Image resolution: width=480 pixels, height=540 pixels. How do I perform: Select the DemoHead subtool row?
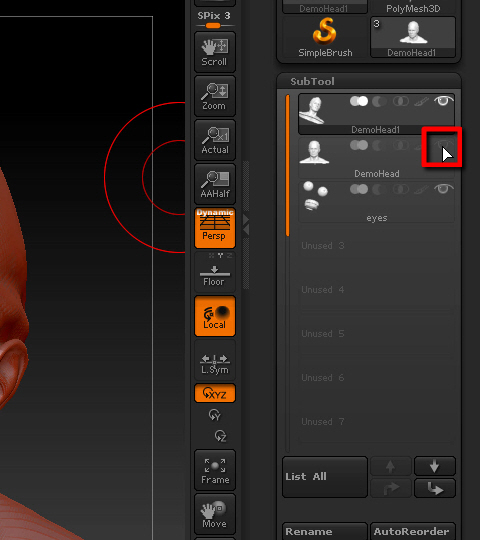(376, 158)
